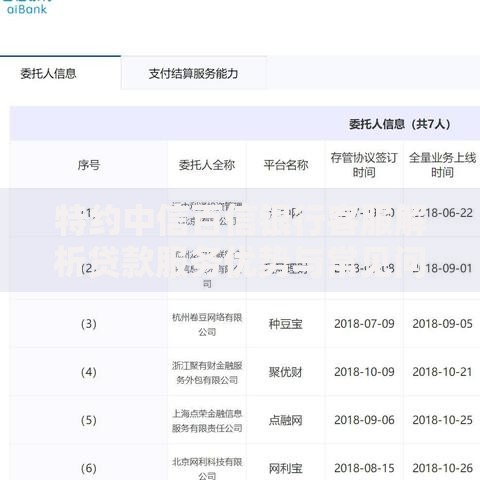Image resolution: width=480 pixels, height=480 pixels.
Task: Click 浙江聚有财金融服务外包有限公司 company name
Action: [x=207, y=373]
